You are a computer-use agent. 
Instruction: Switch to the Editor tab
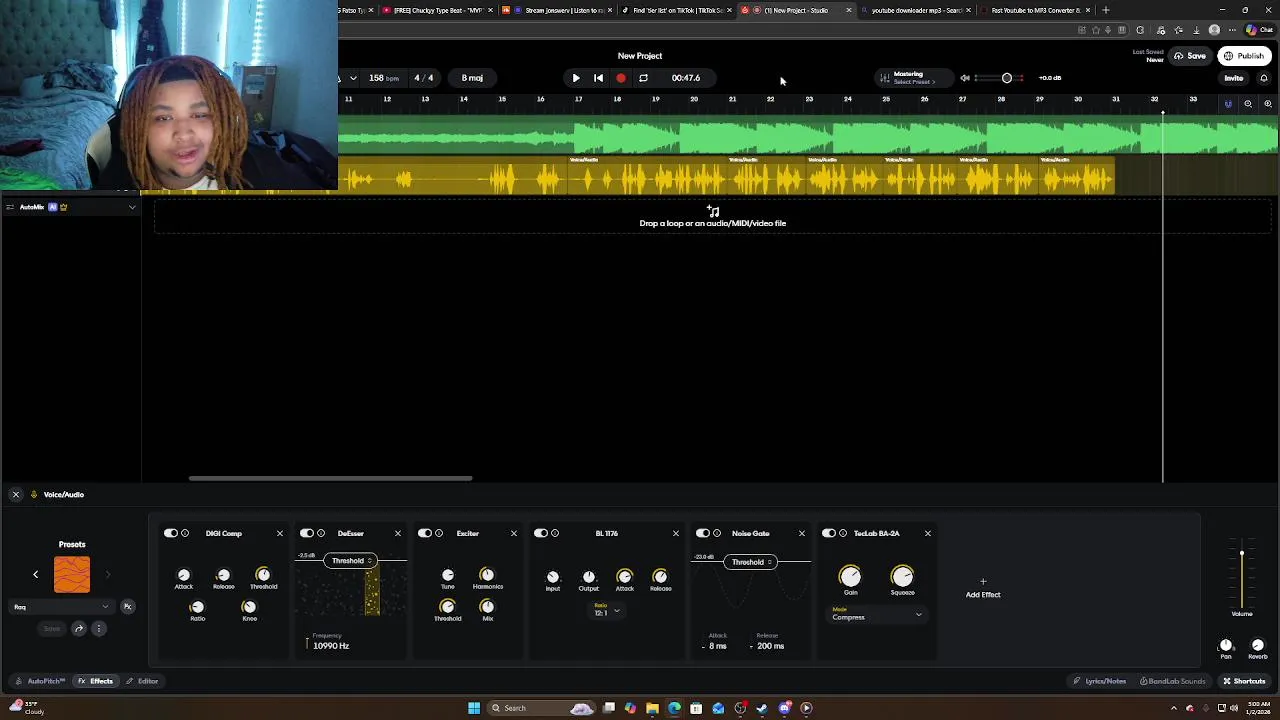click(x=142, y=681)
